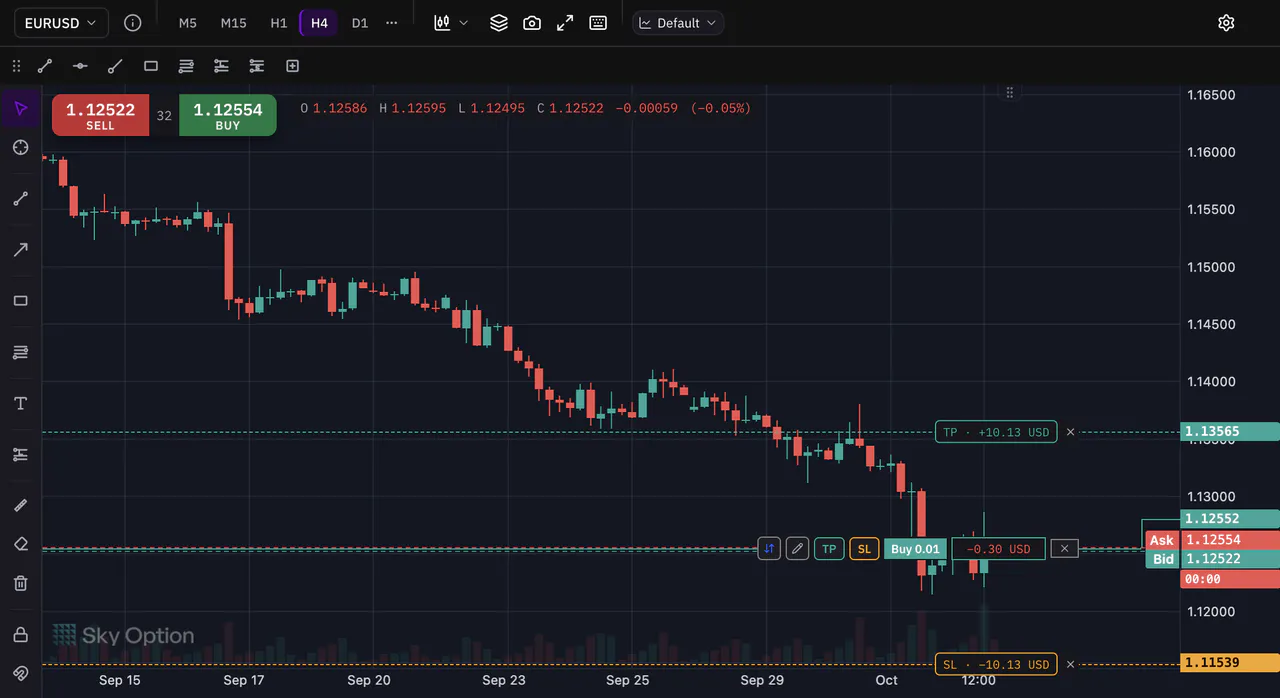
Task: Remove the stop loss level
Action: [x=1070, y=665]
